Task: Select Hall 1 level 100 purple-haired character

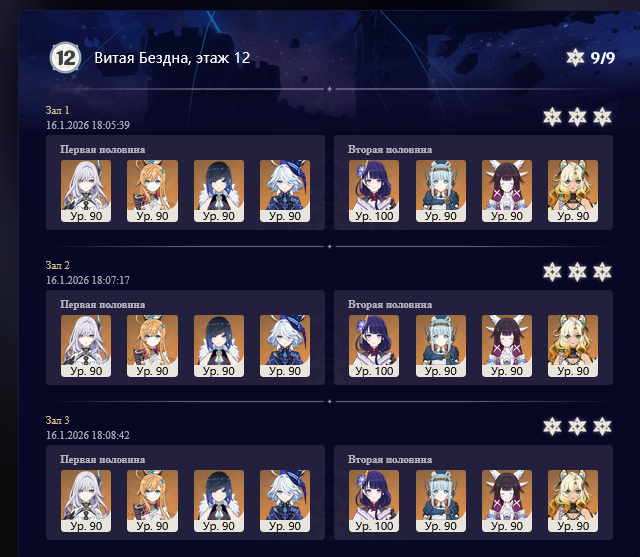Action: tap(374, 191)
